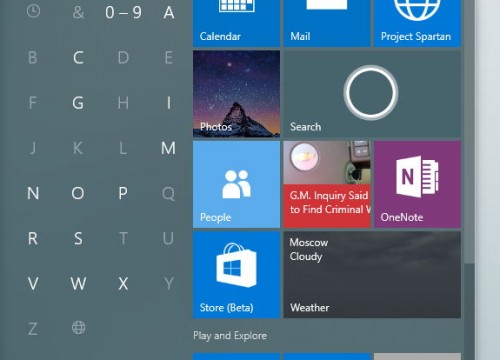Jump to apps starting with N
This screenshot has height=360, width=500.
[x=33, y=193]
